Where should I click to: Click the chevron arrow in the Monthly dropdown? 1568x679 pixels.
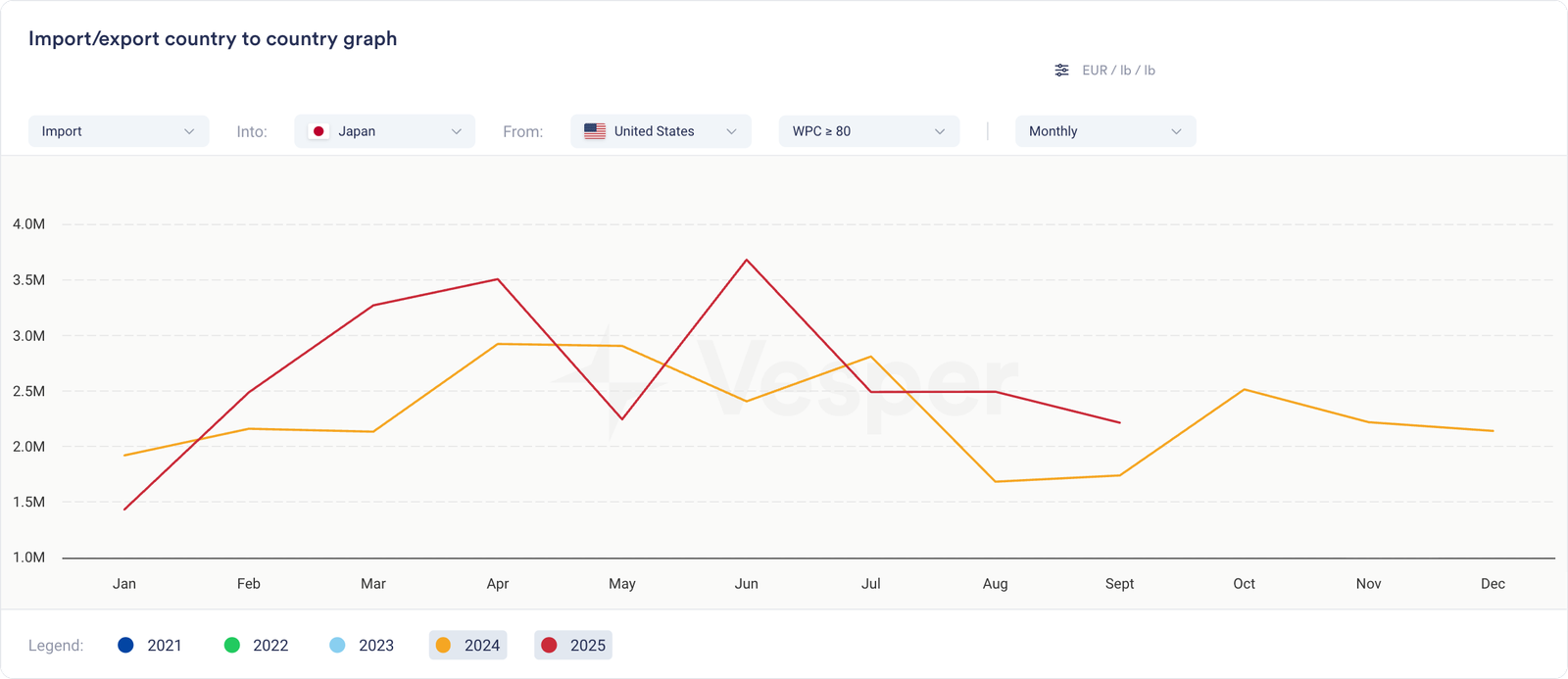(x=1176, y=131)
